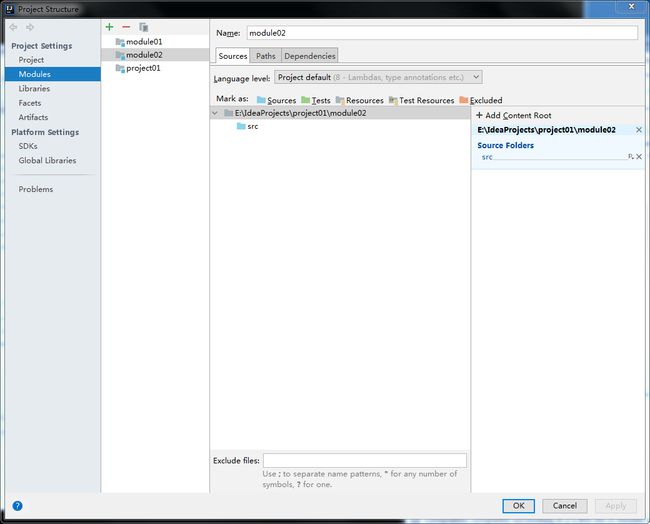Open Modules under Project Settings
Image resolution: width=650 pixels, height=524 pixels.
53,74
